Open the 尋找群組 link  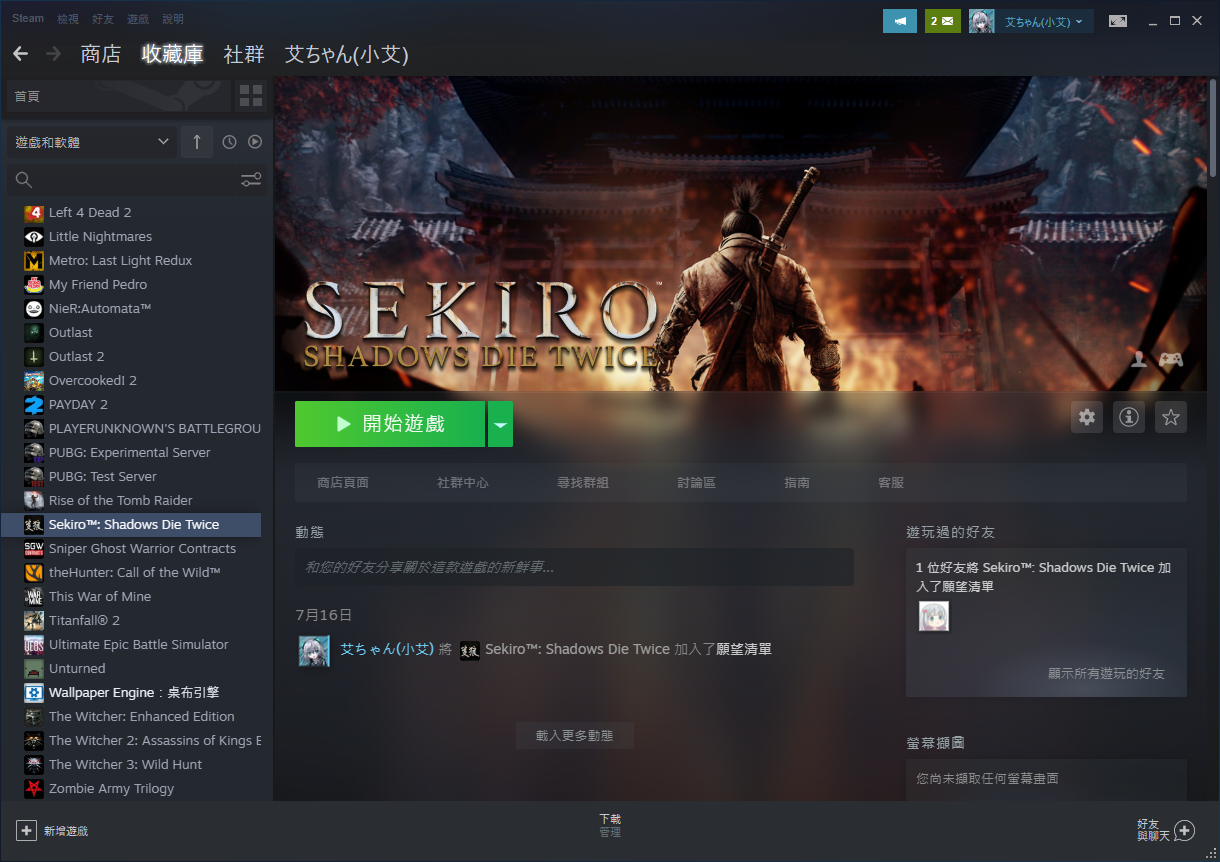[x=583, y=483]
